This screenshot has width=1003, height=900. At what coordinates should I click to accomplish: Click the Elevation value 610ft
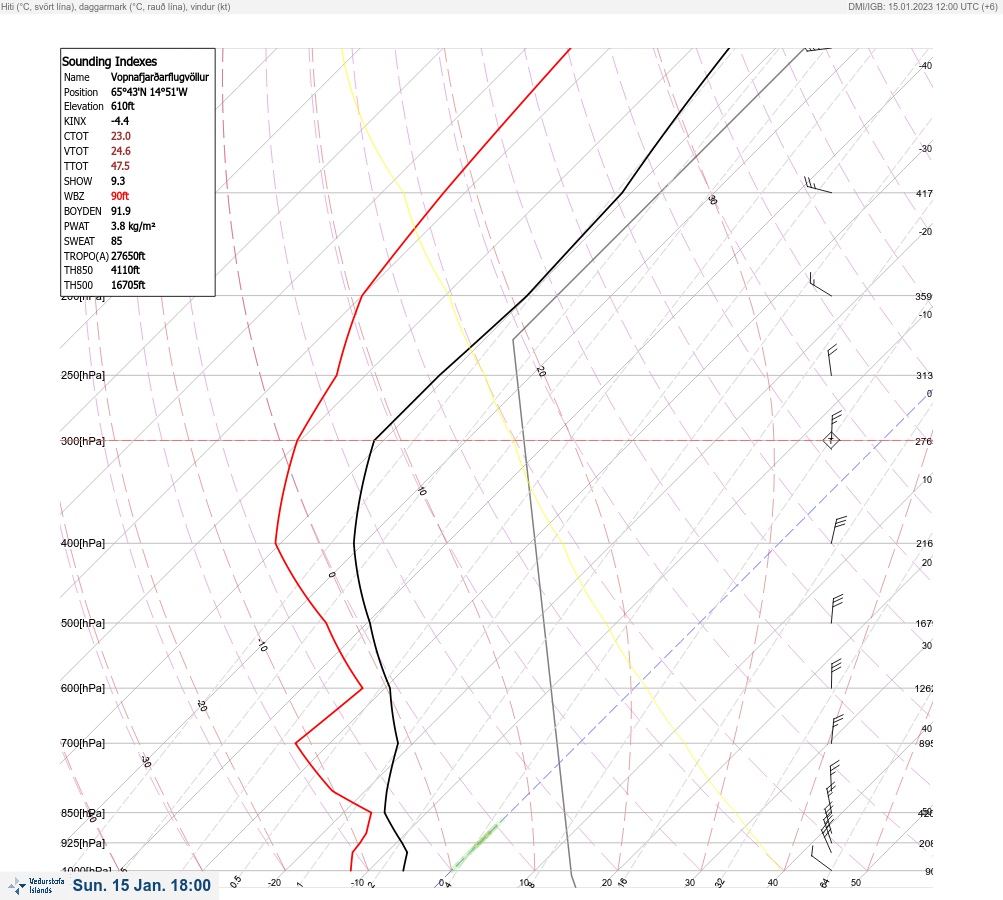pyautogui.click(x=123, y=106)
